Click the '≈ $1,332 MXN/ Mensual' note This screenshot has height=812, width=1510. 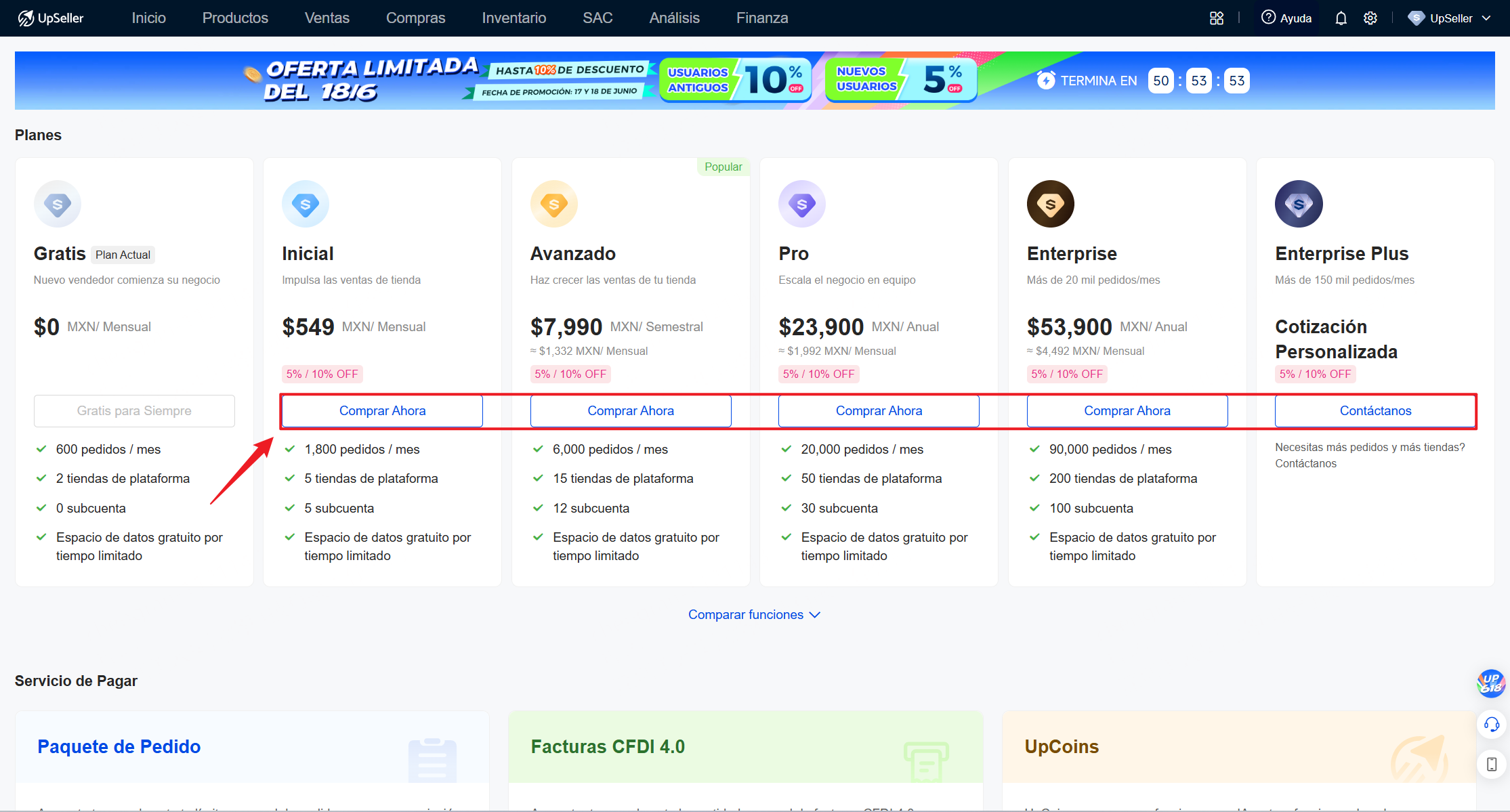click(x=589, y=351)
